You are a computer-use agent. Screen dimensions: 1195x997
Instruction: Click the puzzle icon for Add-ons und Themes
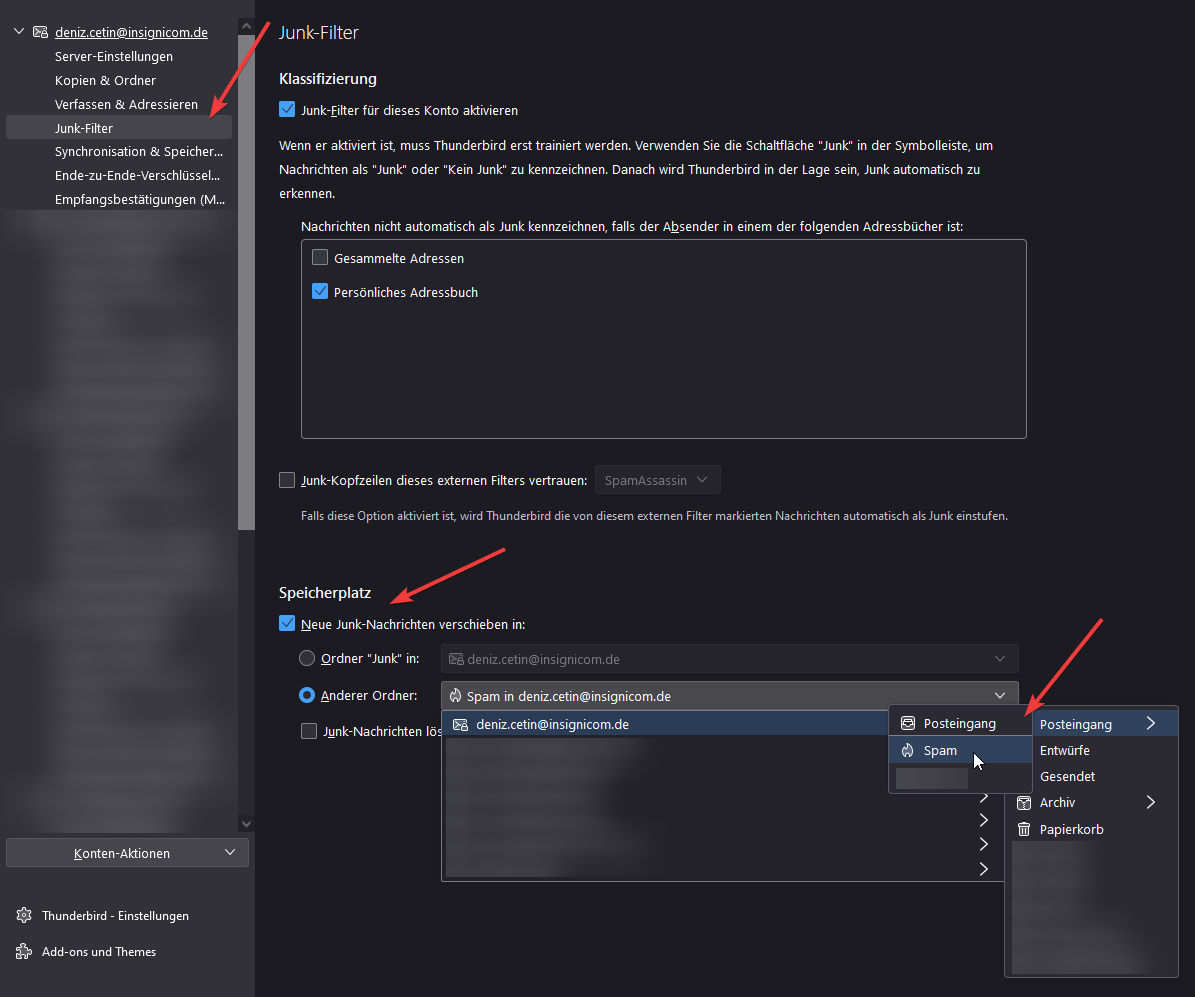(x=24, y=951)
